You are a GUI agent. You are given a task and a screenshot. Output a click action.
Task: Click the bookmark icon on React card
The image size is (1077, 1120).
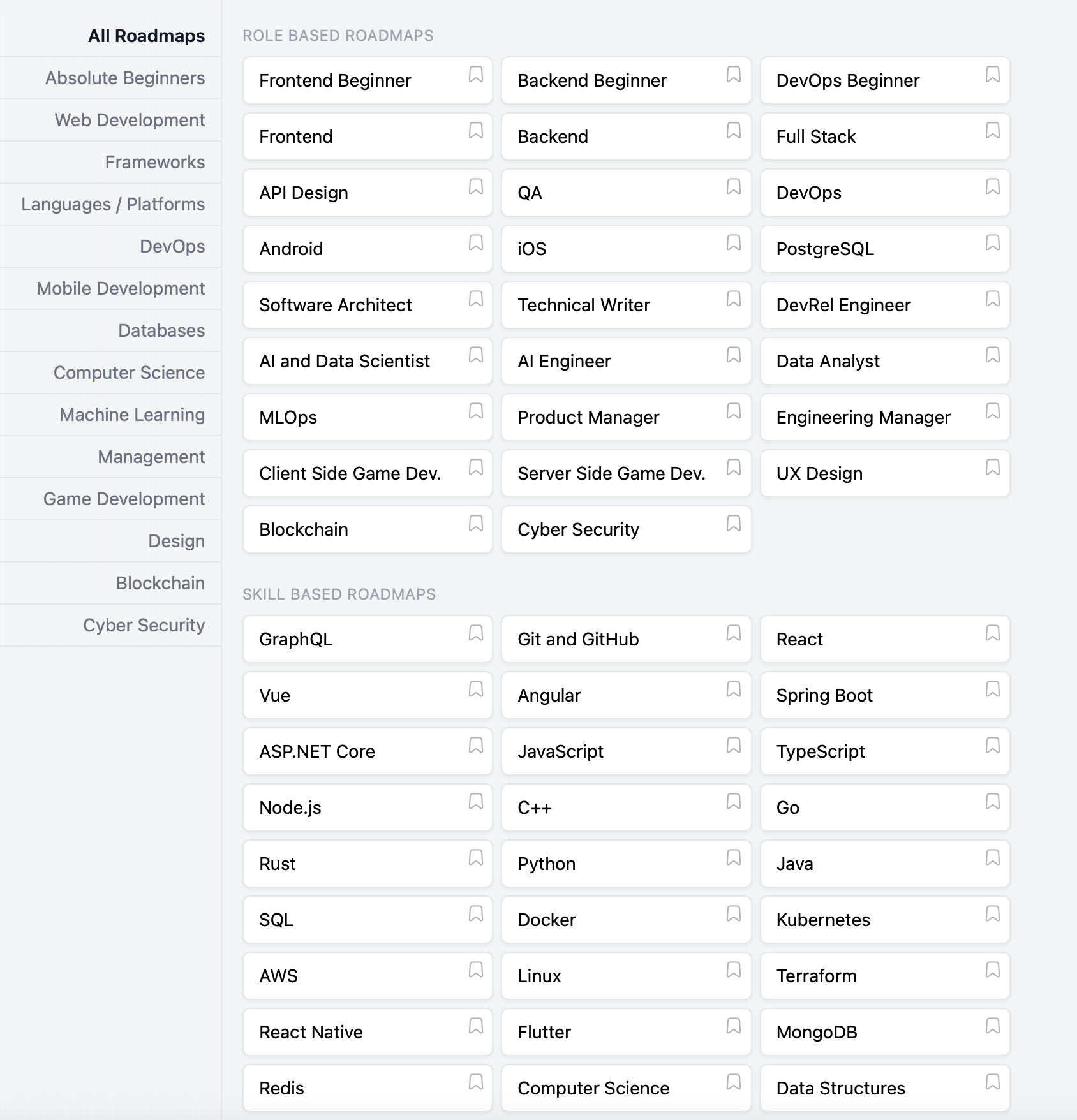(992, 633)
